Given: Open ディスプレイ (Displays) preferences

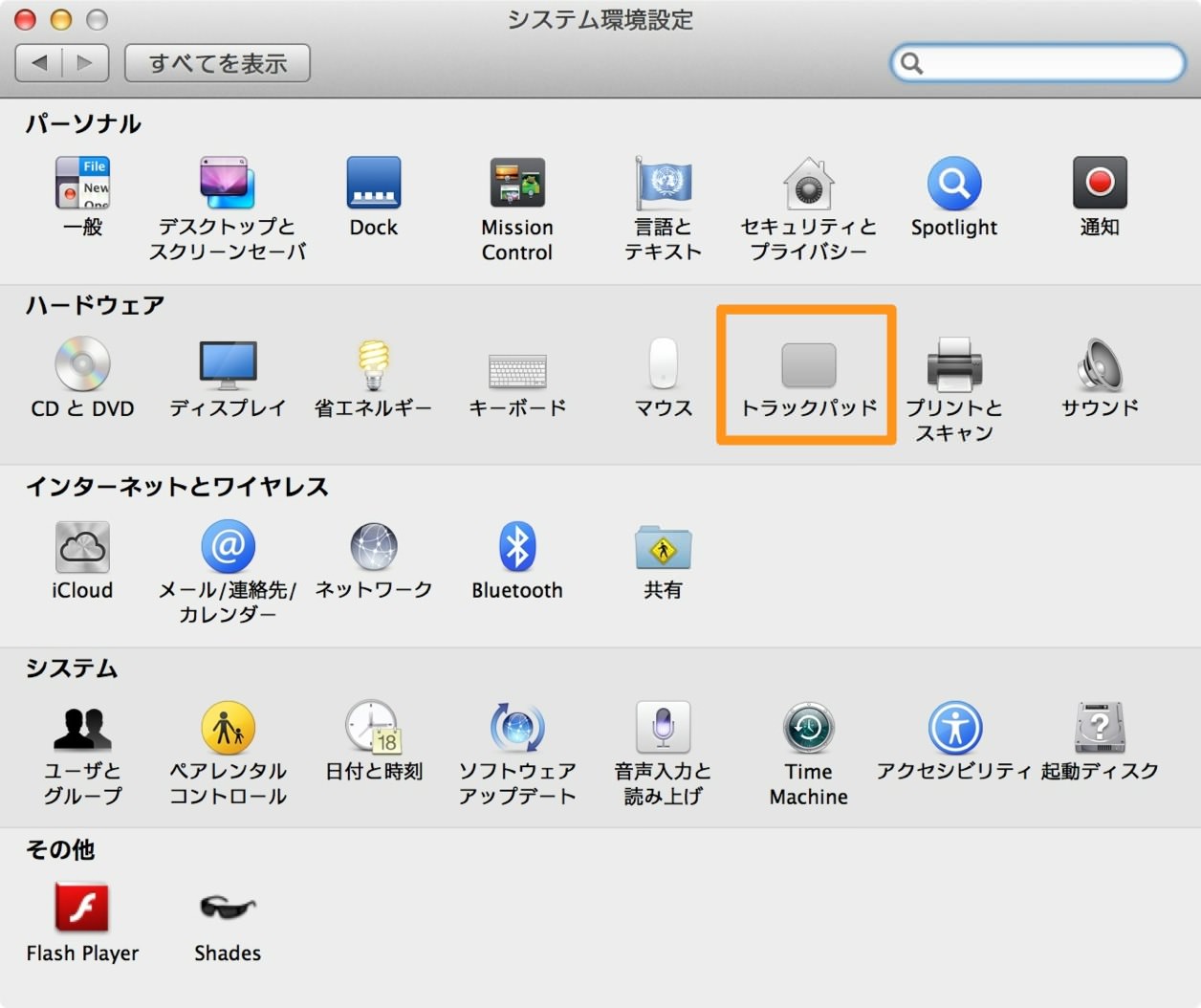Looking at the screenshot, I should tap(228, 363).
